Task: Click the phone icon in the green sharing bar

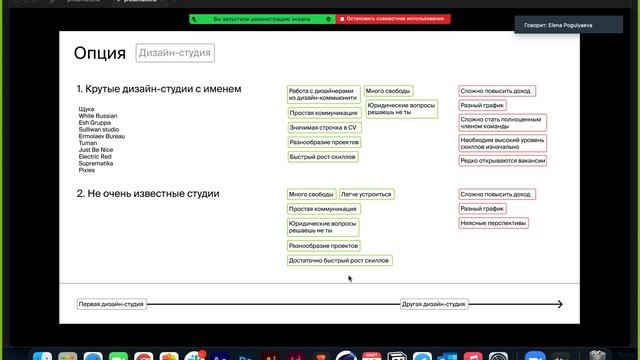Action: [x=195, y=19]
